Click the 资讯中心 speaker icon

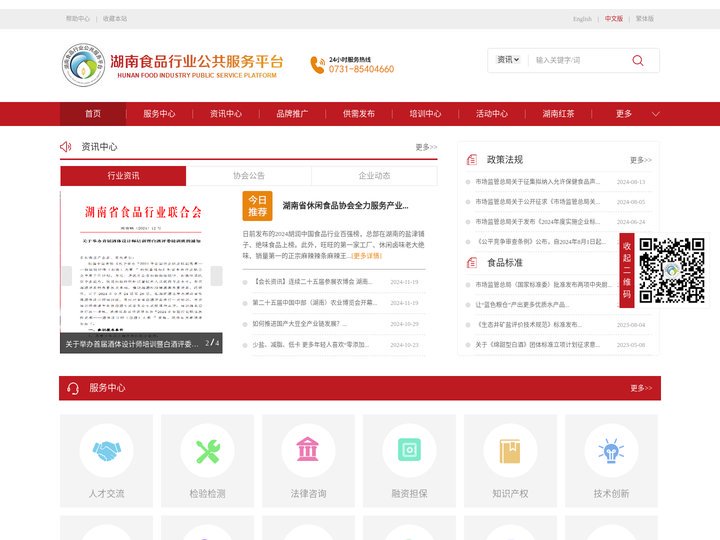[x=66, y=146]
